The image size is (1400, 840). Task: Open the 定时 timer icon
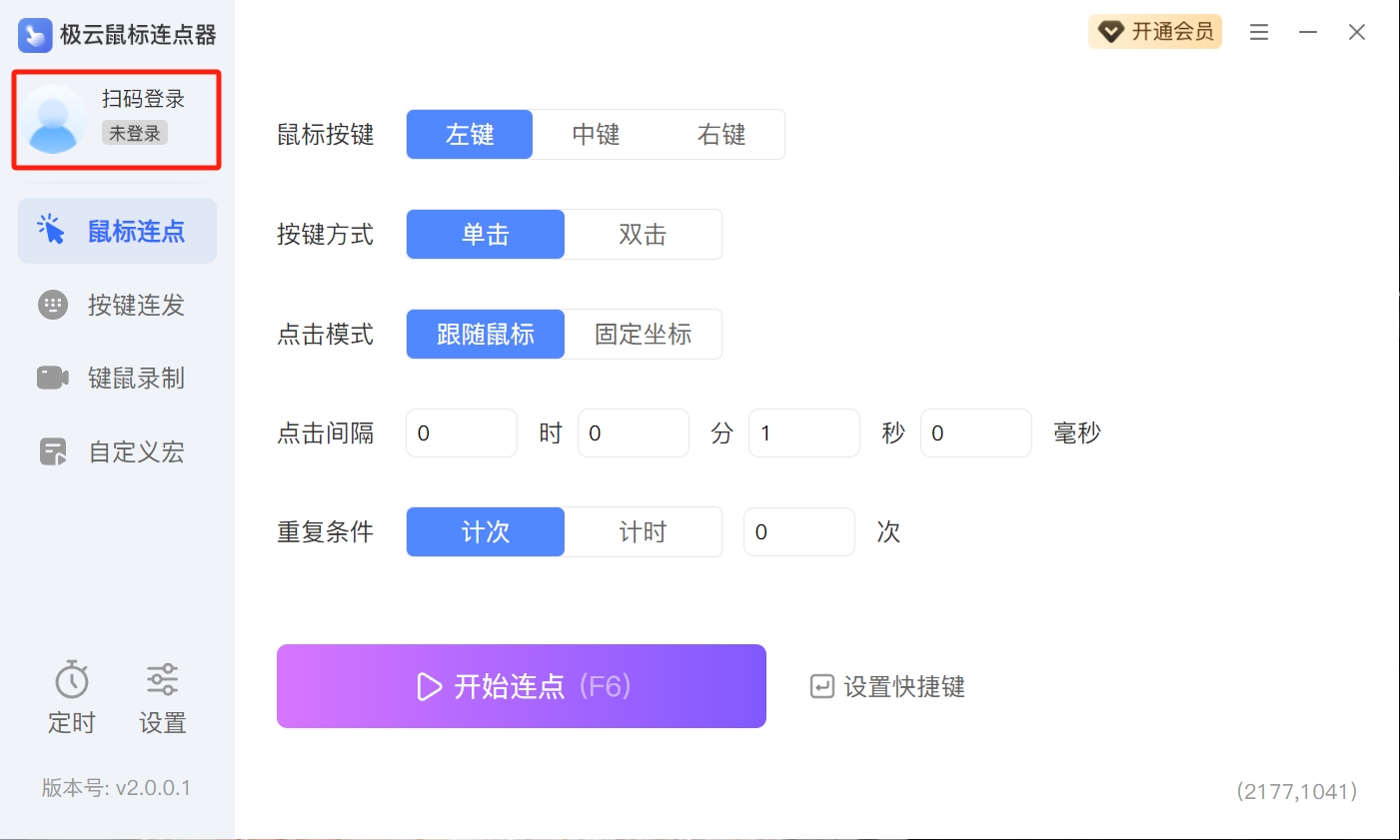tap(72, 680)
